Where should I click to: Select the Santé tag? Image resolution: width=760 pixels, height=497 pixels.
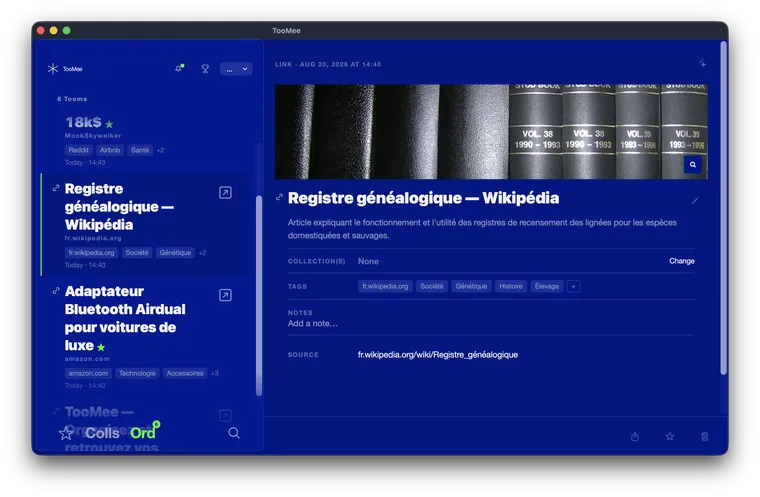[x=140, y=150]
